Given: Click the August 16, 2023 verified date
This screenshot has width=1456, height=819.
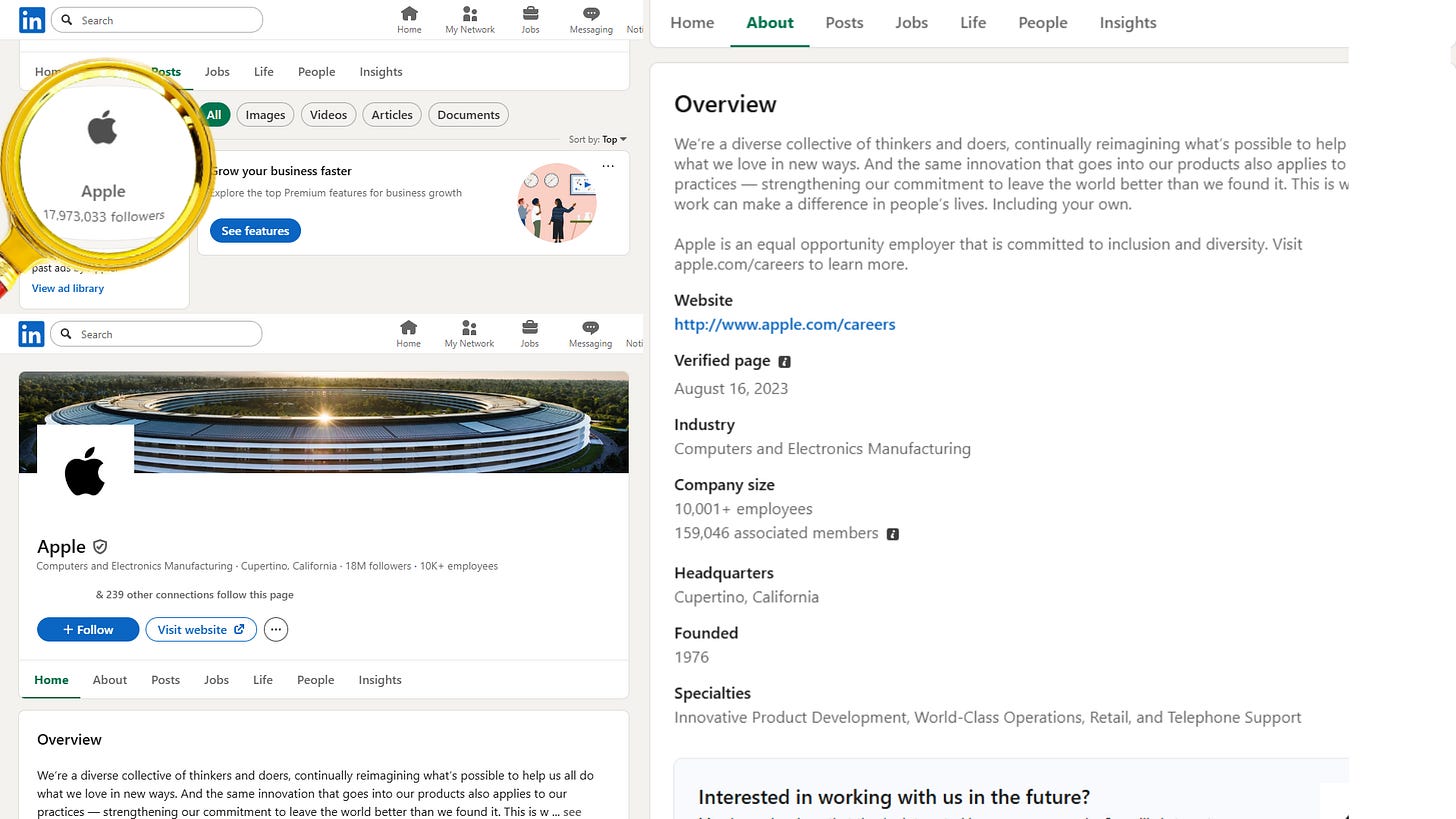Looking at the screenshot, I should tap(731, 389).
